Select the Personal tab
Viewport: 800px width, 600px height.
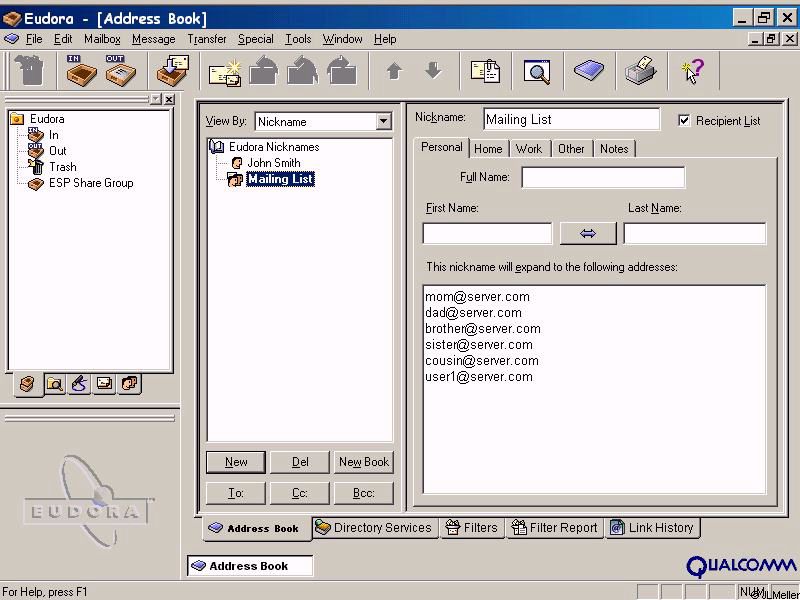[x=441, y=147]
